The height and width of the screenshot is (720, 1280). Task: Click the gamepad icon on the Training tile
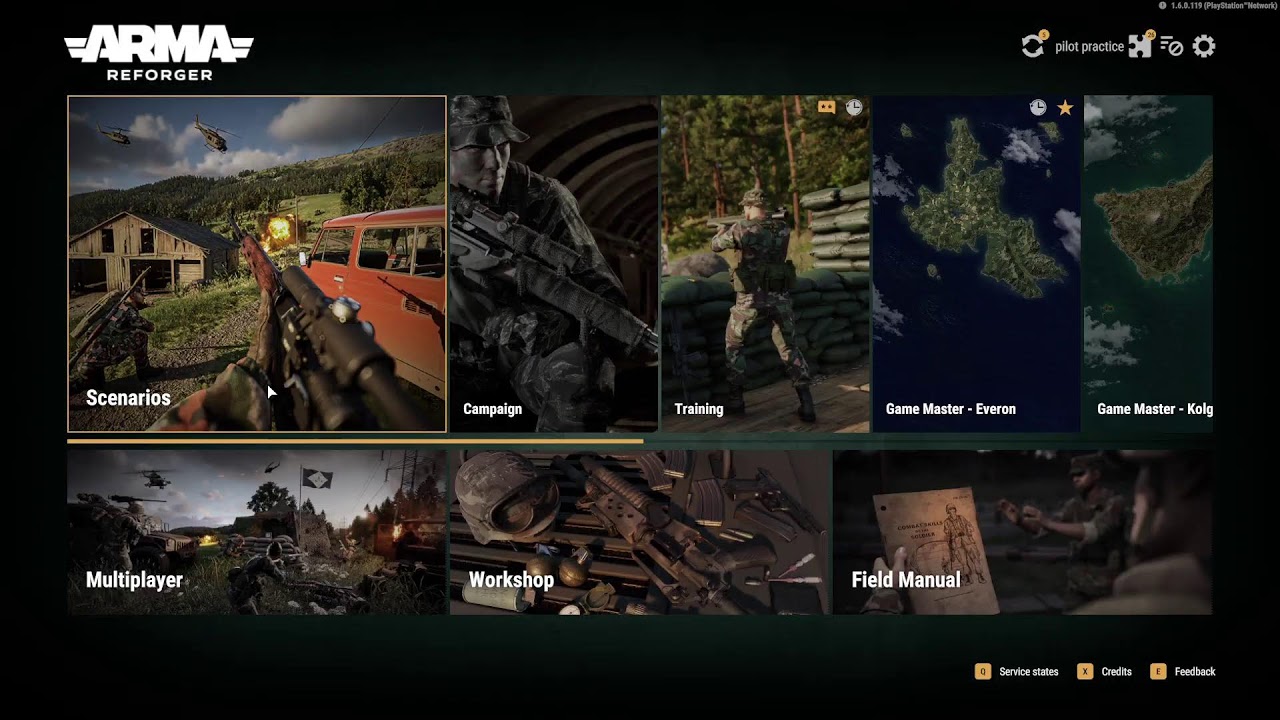pos(826,107)
